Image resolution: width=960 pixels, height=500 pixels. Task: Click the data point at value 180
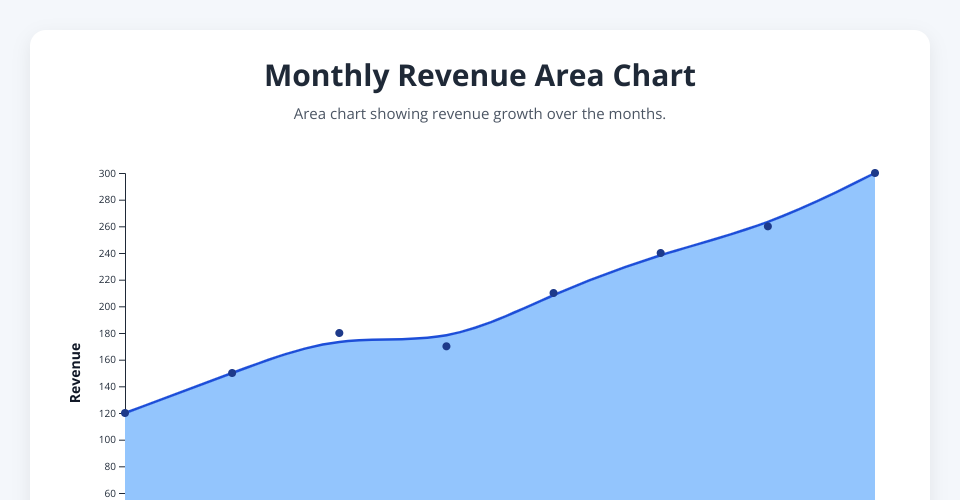point(339,333)
